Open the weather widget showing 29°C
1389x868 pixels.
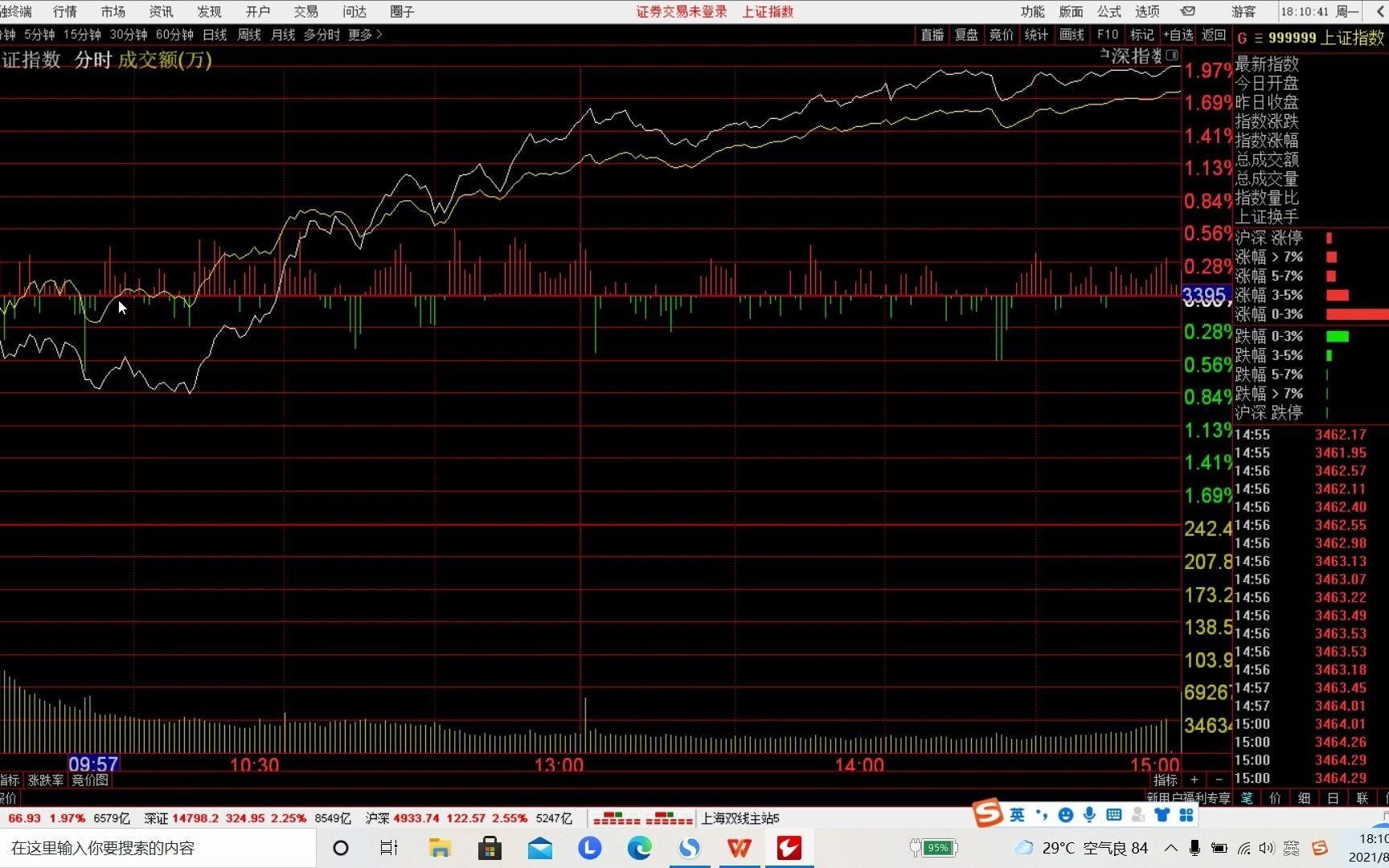coord(1081,848)
